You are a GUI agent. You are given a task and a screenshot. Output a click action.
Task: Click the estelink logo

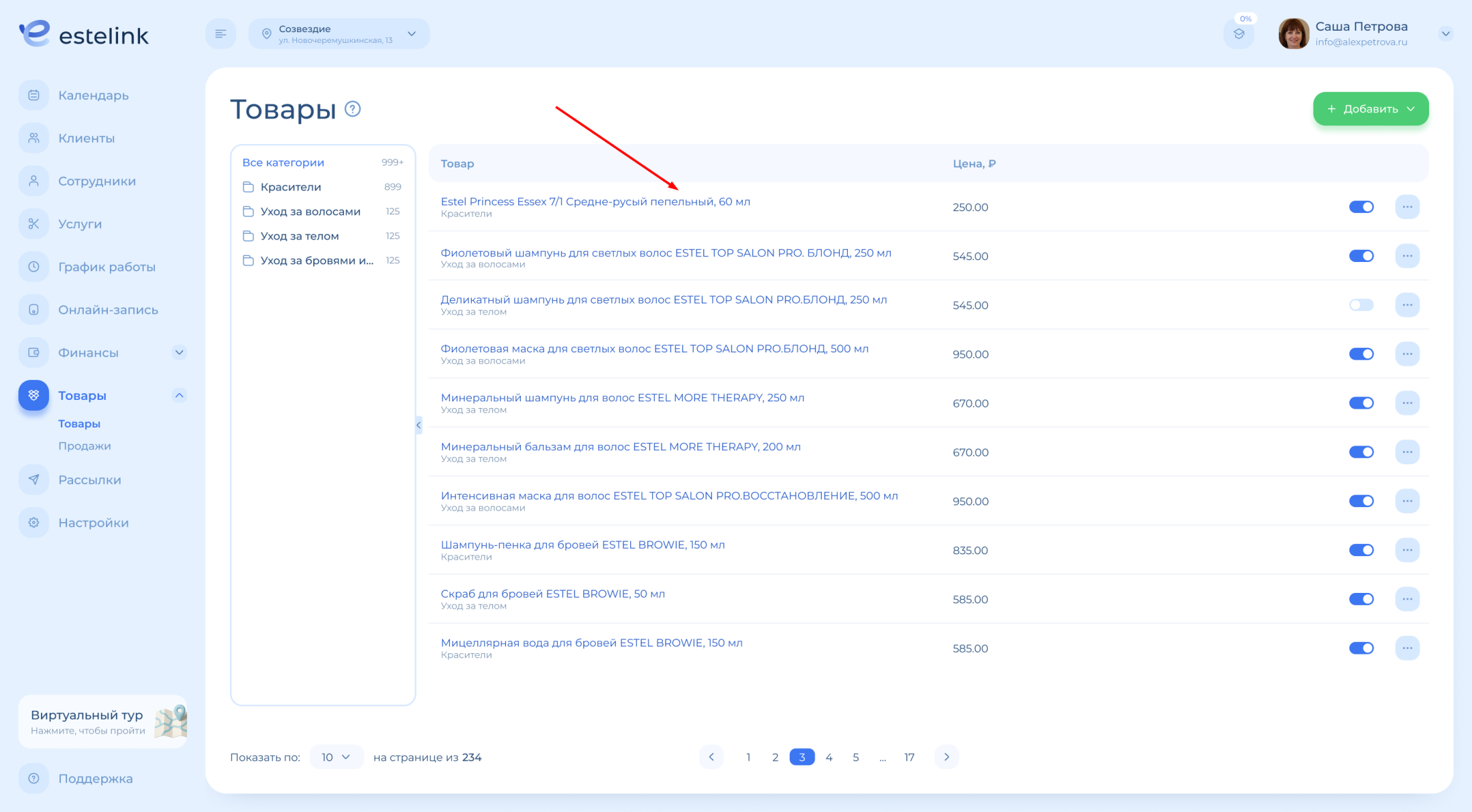coord(84,33)
